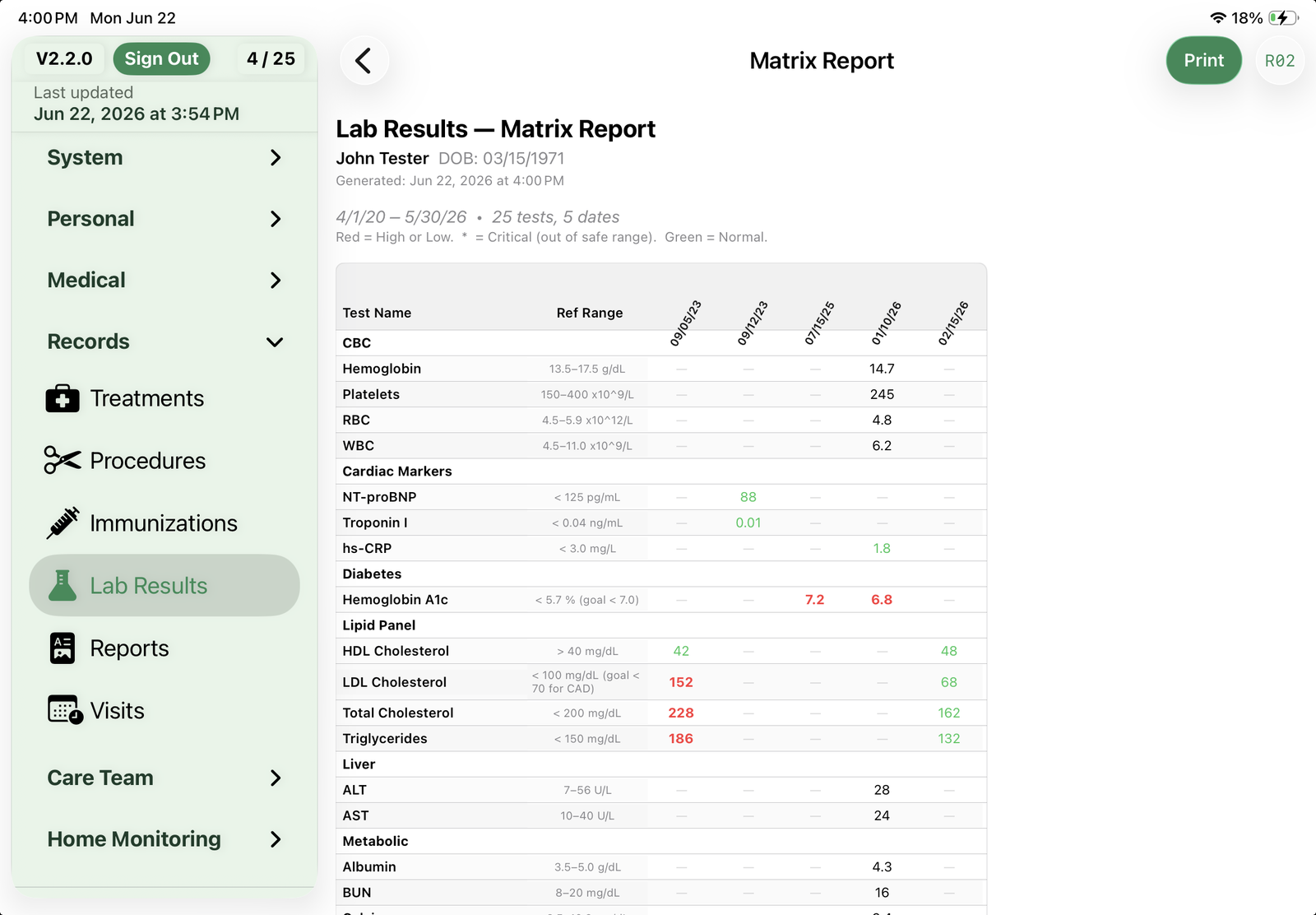
Task: Click the 09/05/23 date column header
Action: 685,323
